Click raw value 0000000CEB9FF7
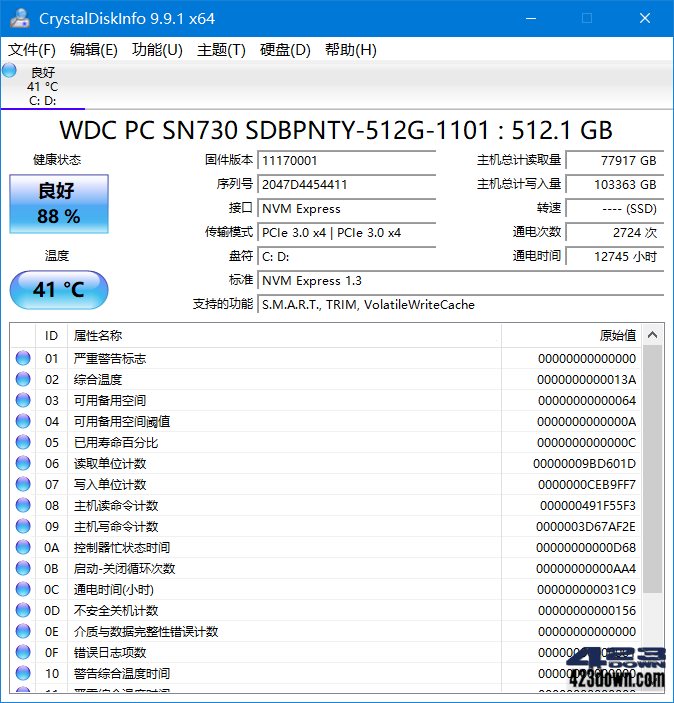 coord(587,485)
